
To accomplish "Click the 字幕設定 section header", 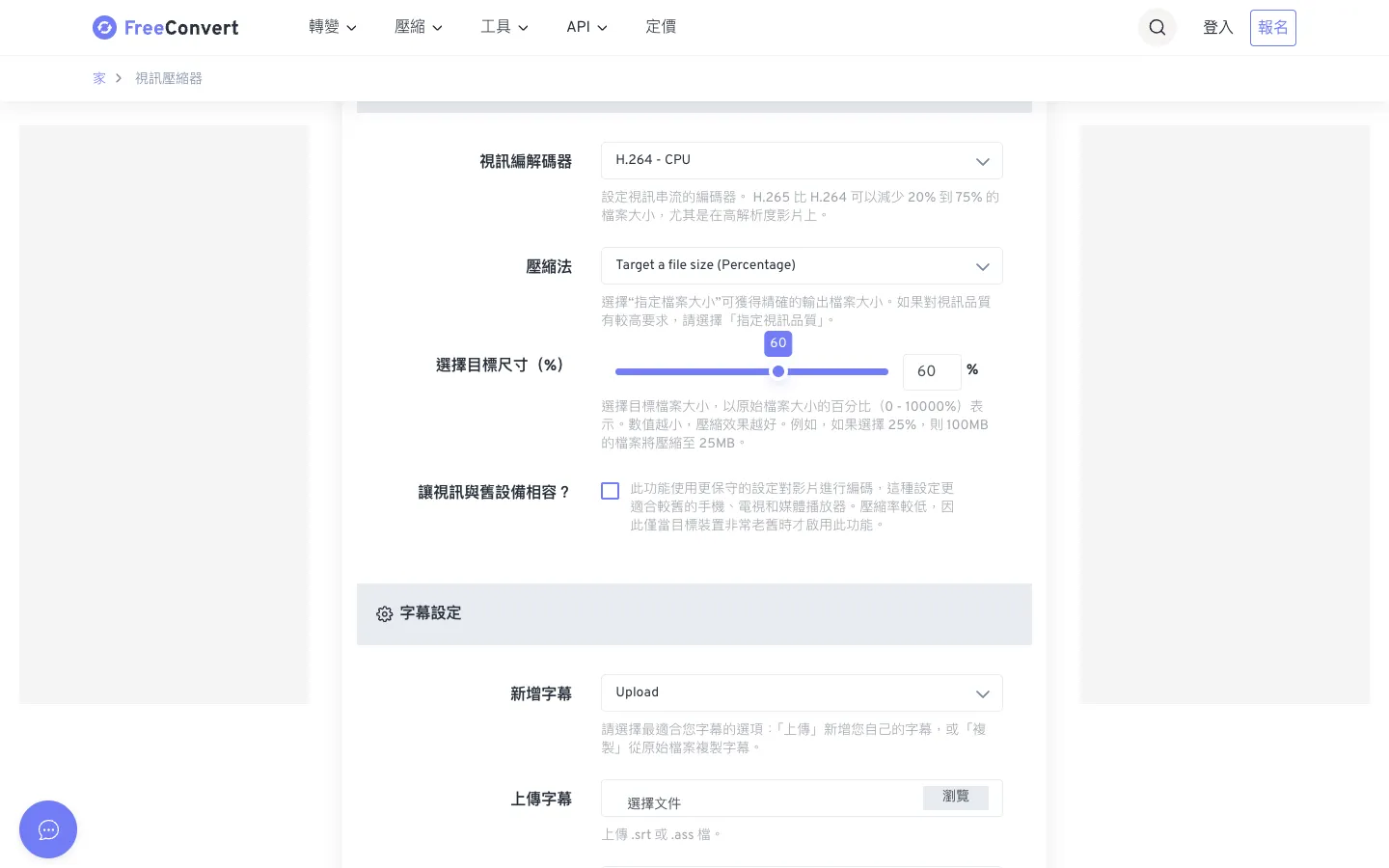I will click(x=694, y=614).
